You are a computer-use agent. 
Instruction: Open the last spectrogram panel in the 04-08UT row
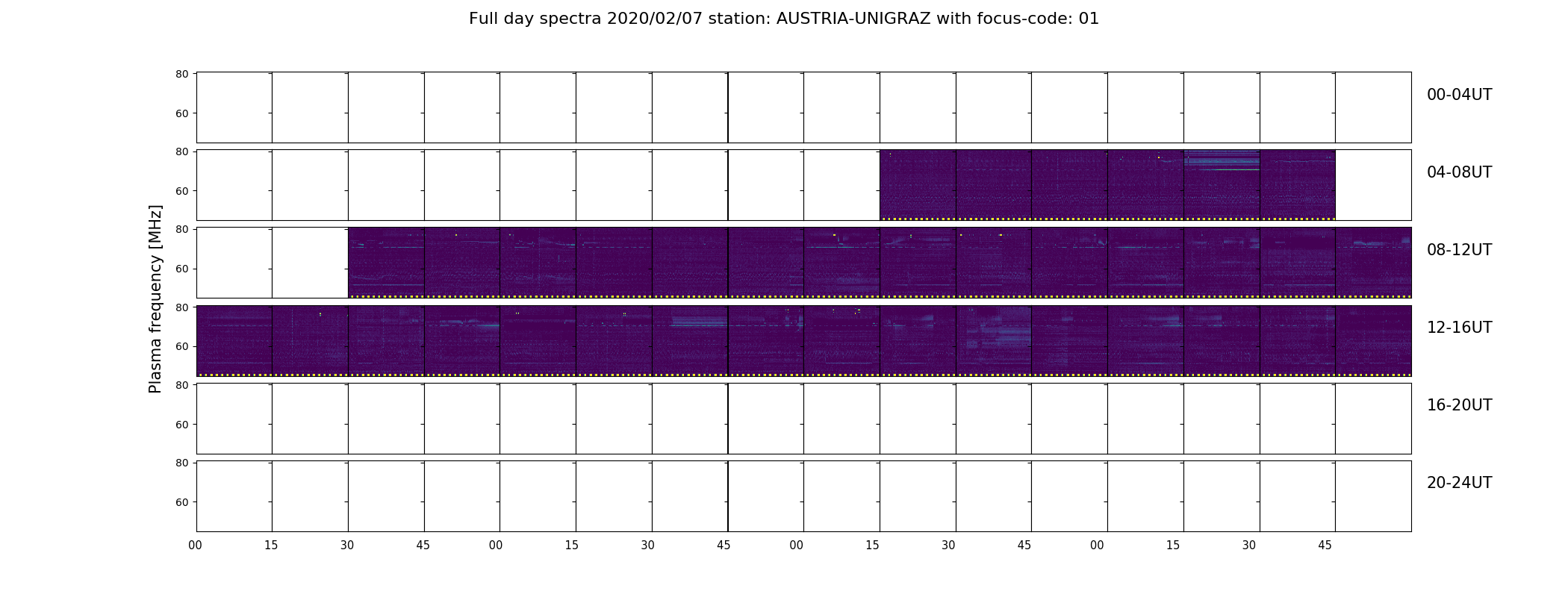point(1297,185)
